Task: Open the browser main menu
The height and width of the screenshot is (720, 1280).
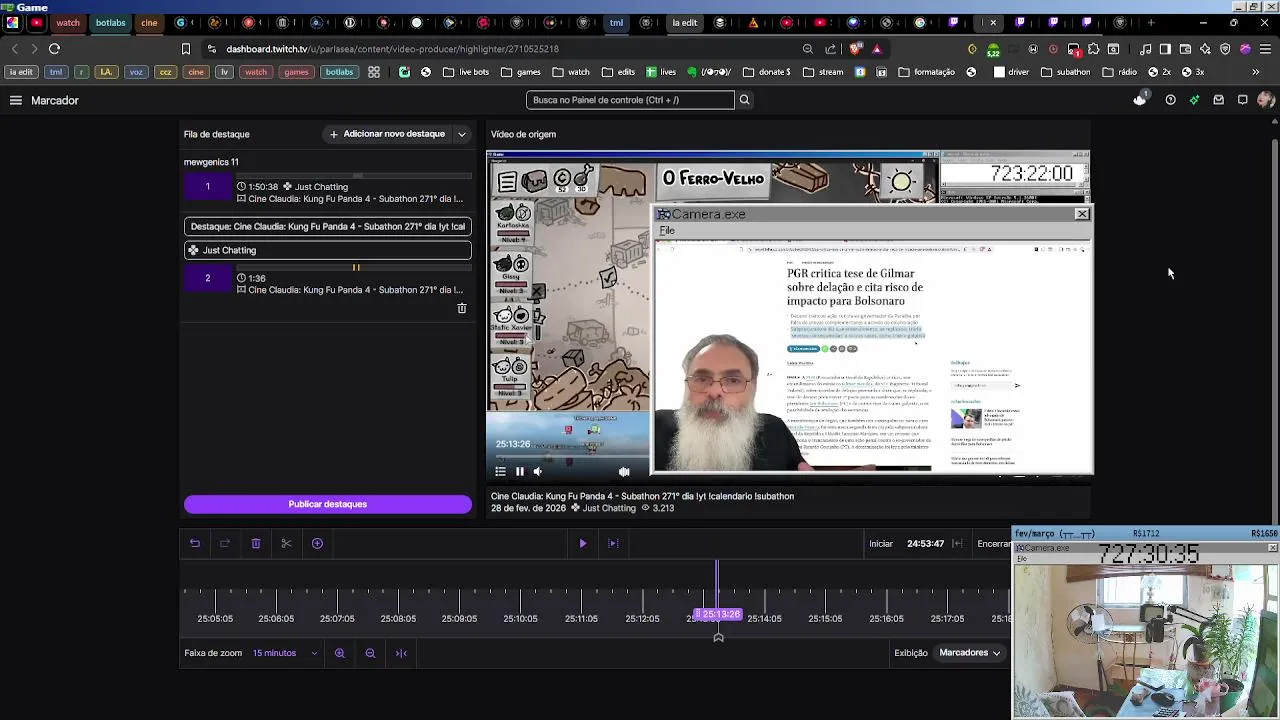Action: (1265, 48)
